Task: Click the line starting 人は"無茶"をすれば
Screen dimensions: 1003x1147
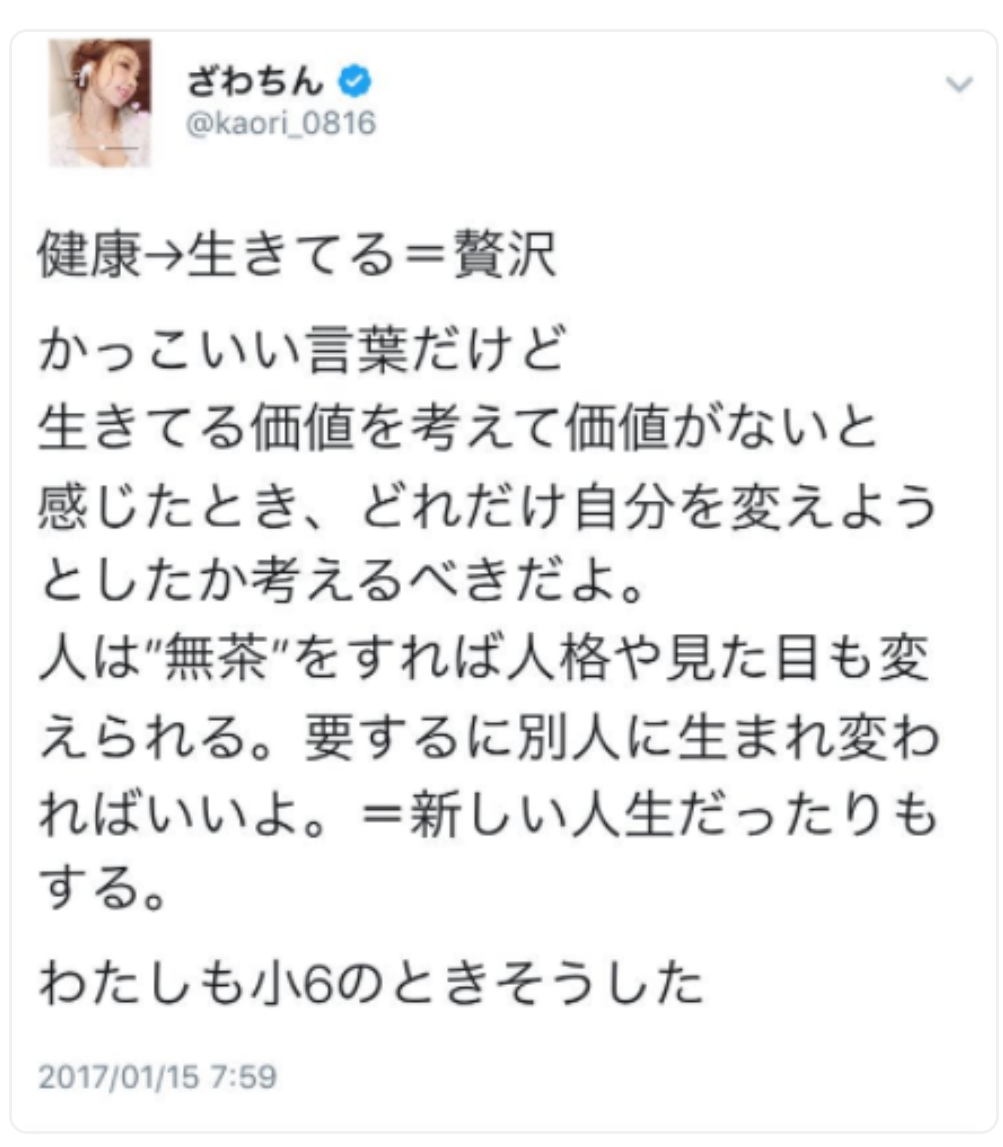Action: [484, 658]
